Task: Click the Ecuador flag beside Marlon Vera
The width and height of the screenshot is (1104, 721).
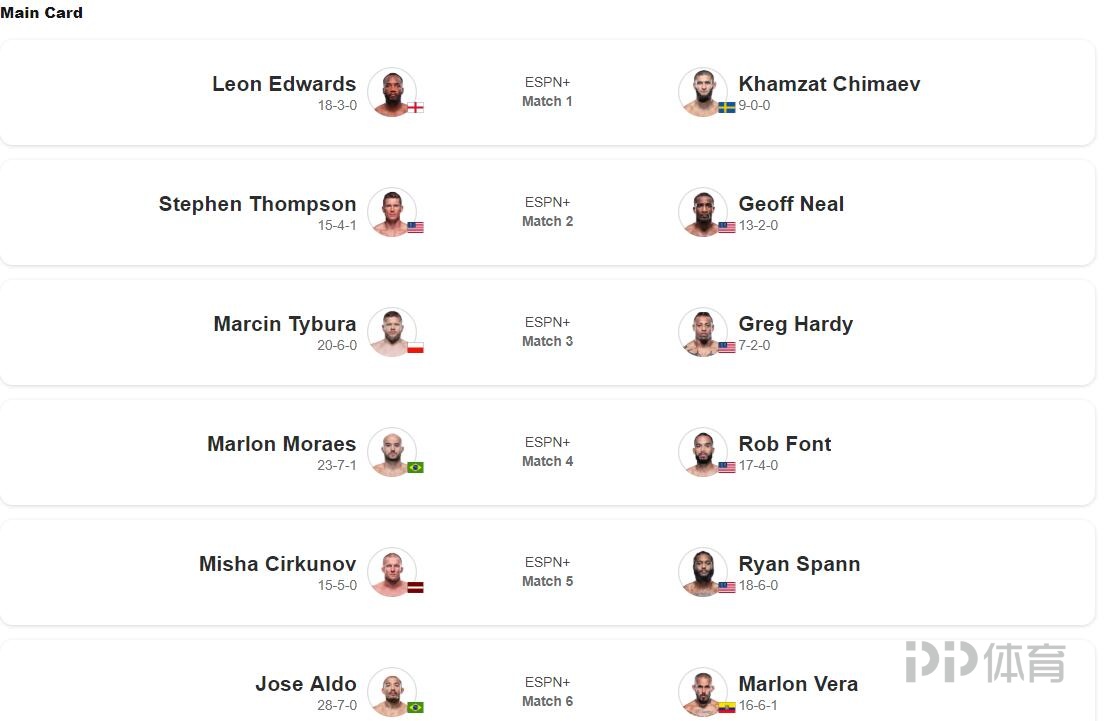Action: [x=727, y=707]
